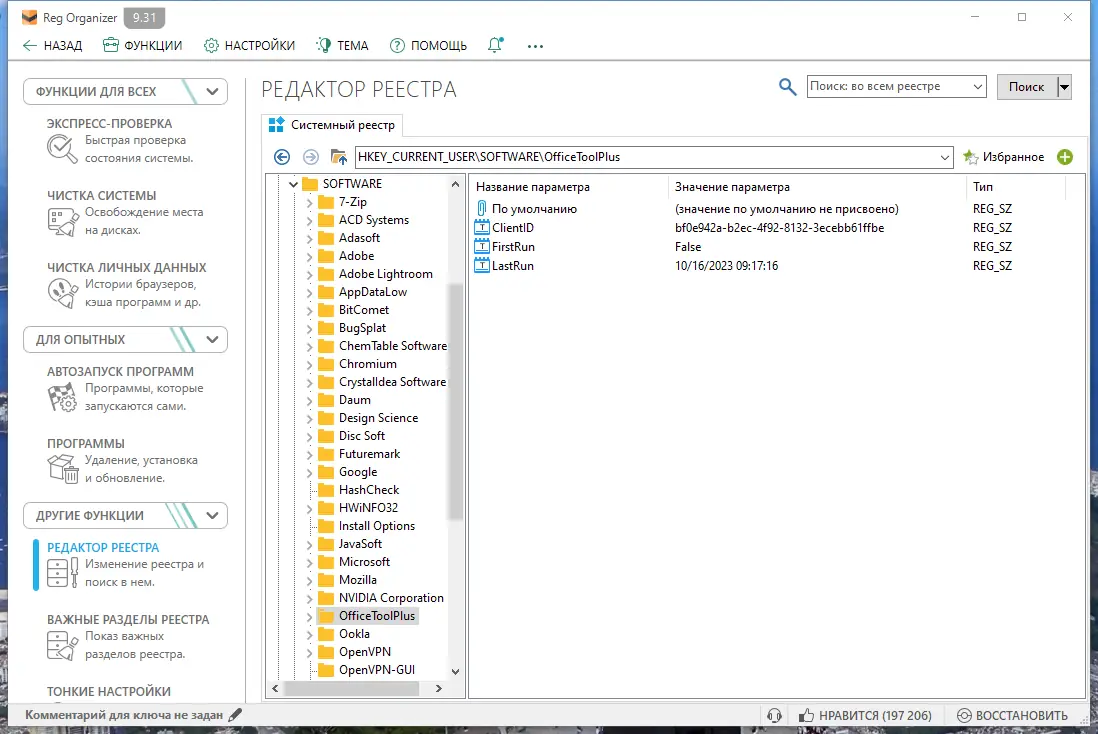Click the Редактор реестра sidebar icon
This screenshot has height=734, width=1098.
(x=62, y=572)
